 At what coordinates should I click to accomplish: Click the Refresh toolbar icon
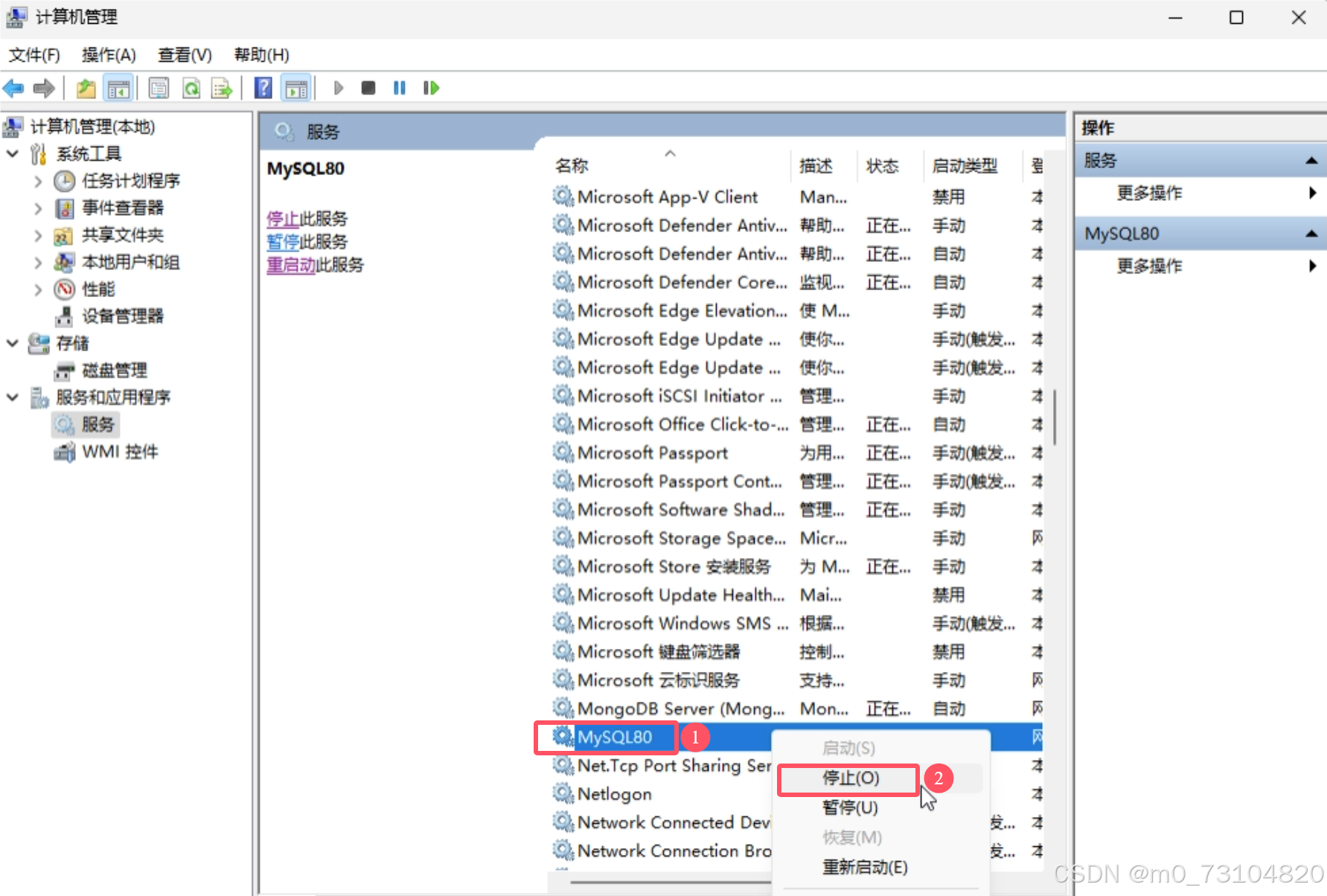point(191,89)
